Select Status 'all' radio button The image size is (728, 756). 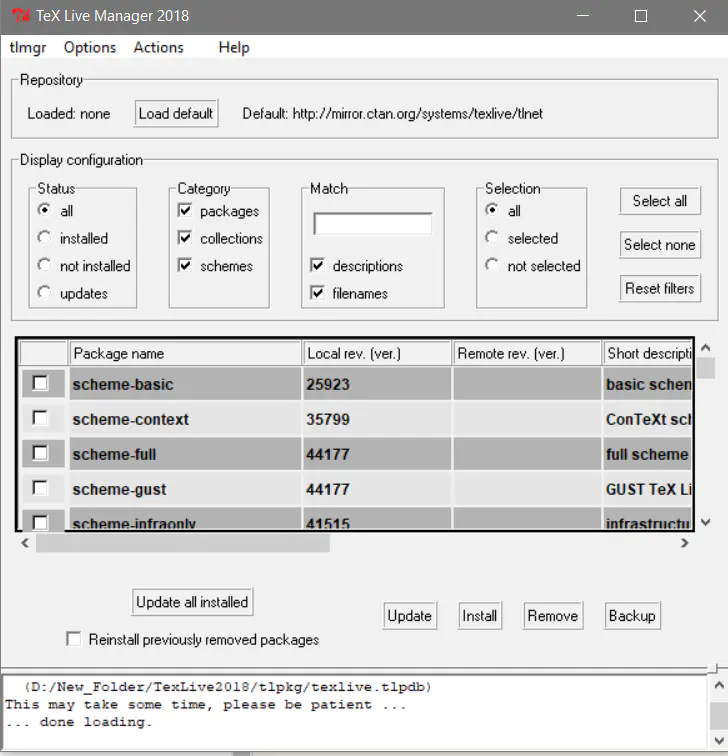(x=44, y=210)
